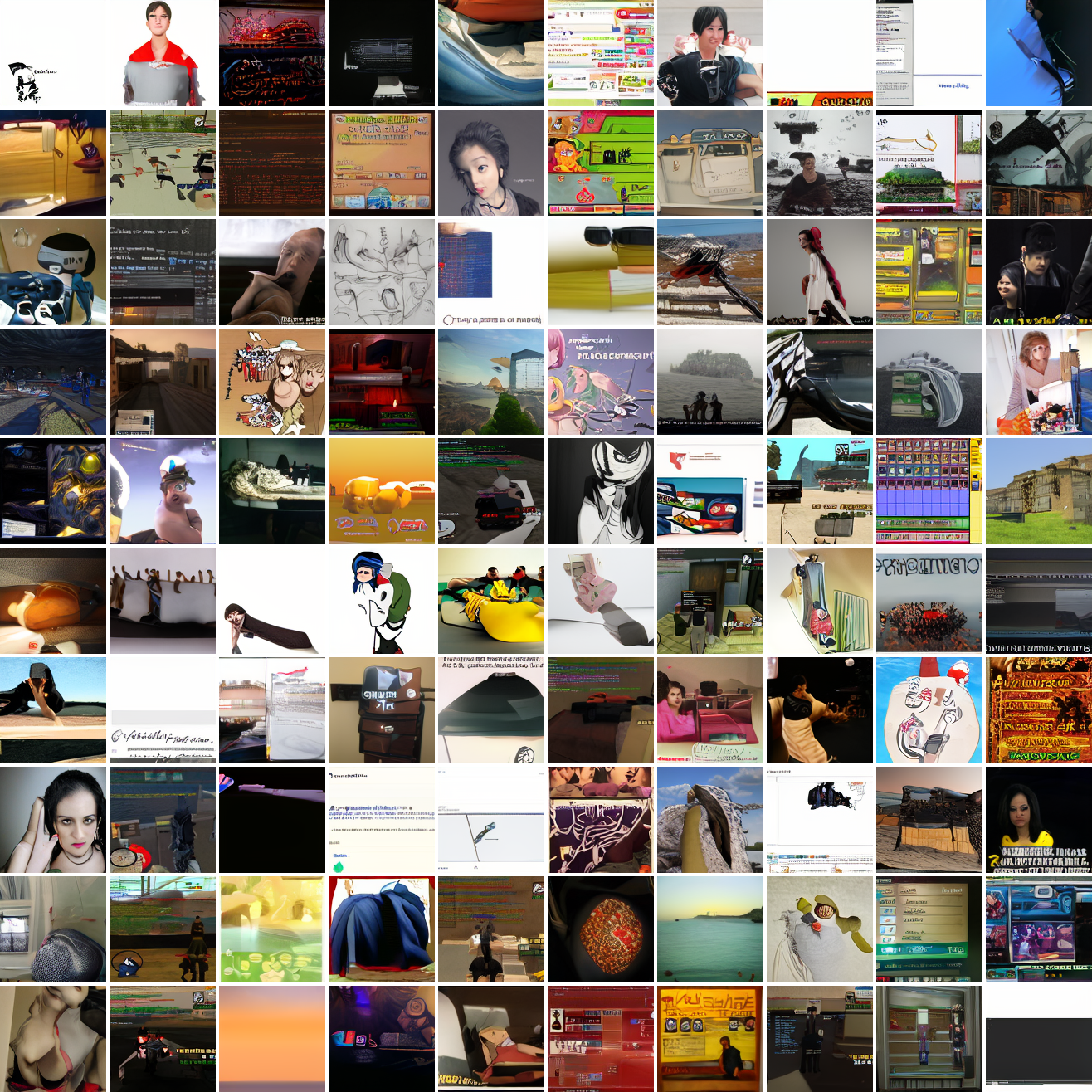
Task: Select the cartoon character with green jacket
Action: [x=382, y=601]
